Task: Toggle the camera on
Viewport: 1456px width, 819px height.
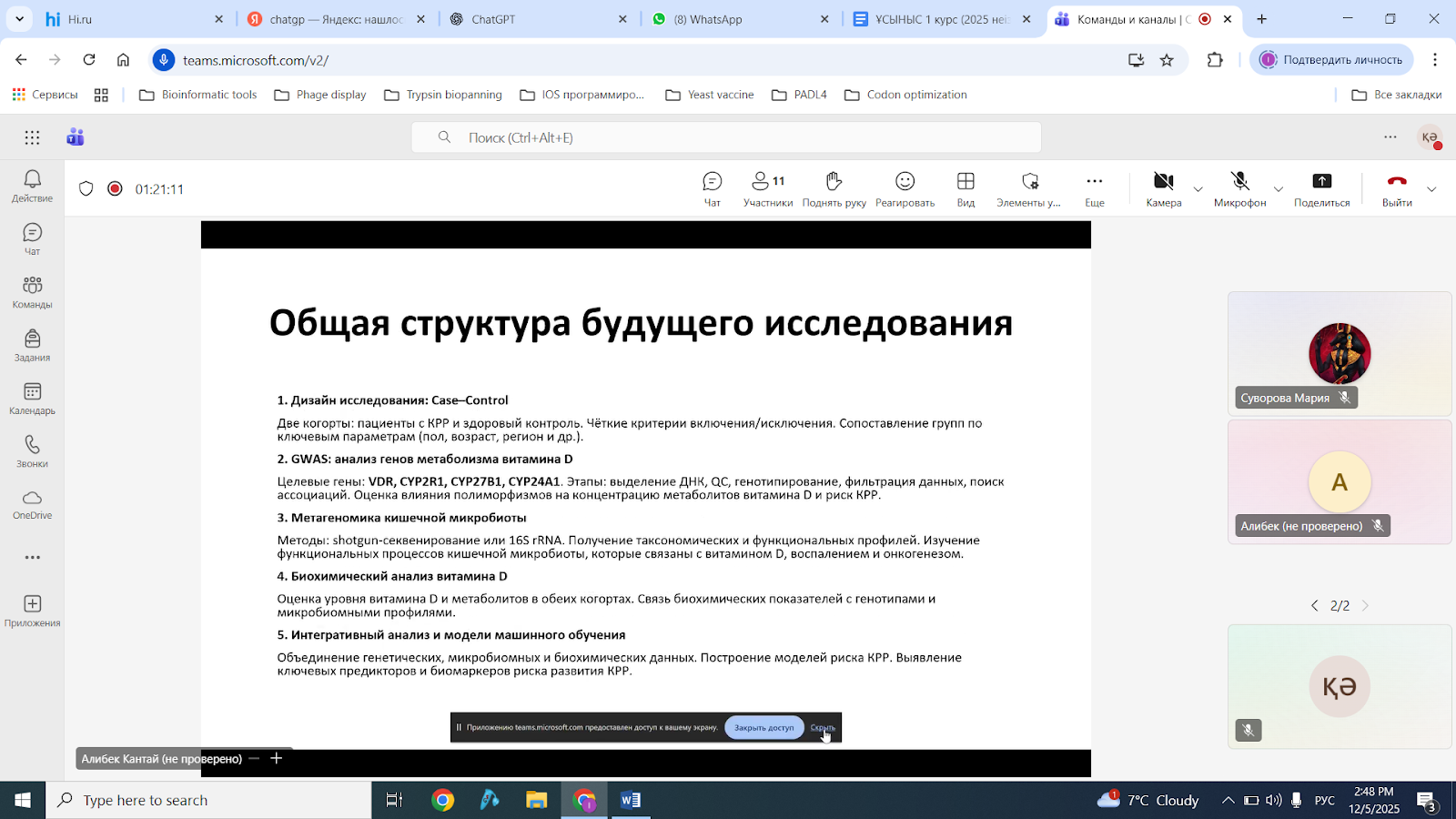Action: pos(1163,189)
